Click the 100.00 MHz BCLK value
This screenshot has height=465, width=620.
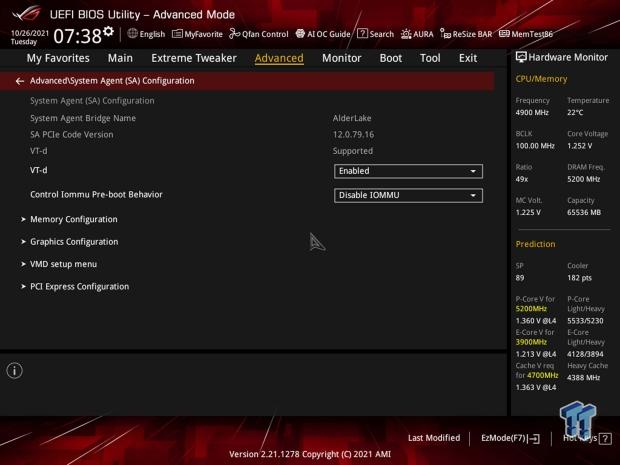click(x=535, y=146)
